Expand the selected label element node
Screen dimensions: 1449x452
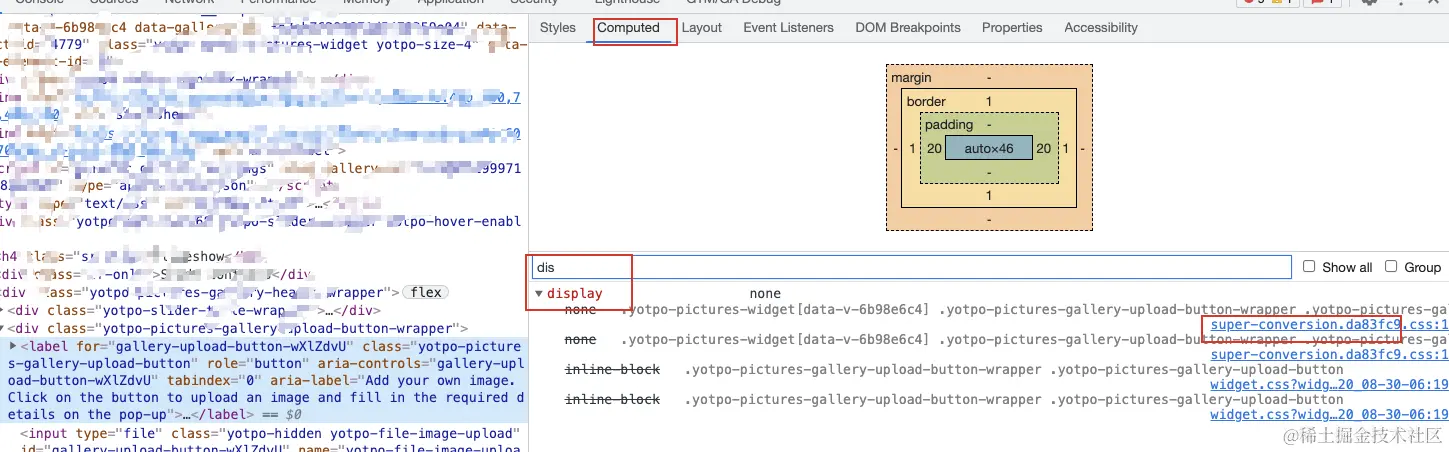(13, 347)
